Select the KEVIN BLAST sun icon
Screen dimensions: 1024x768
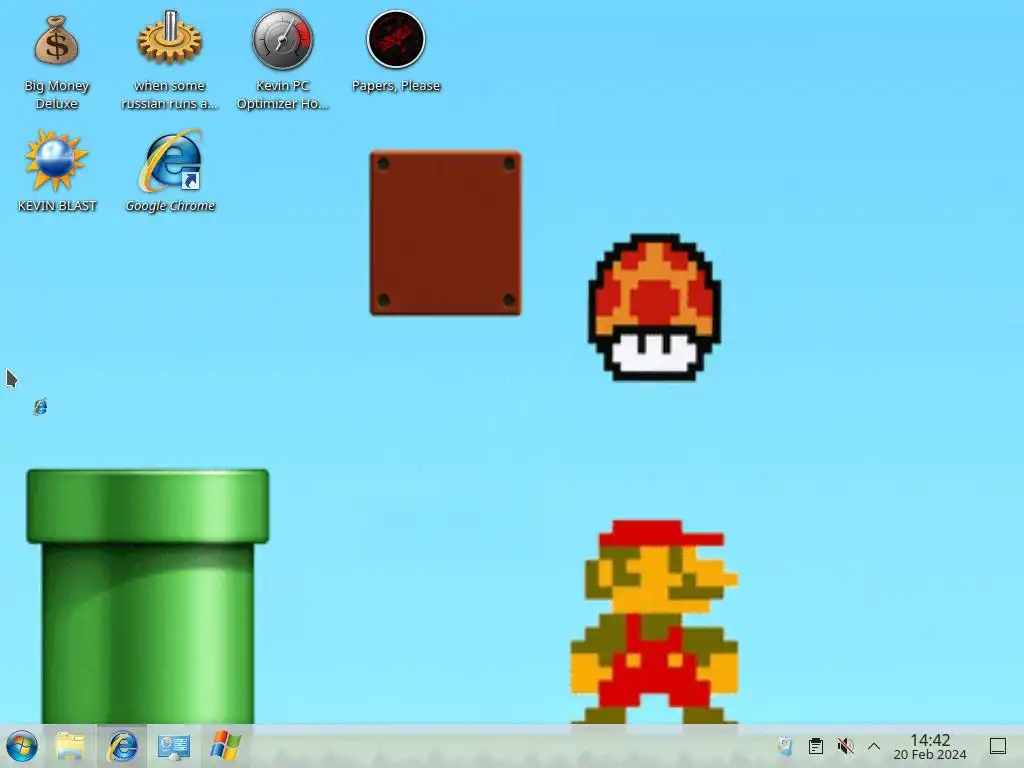[x=56, y=161]
